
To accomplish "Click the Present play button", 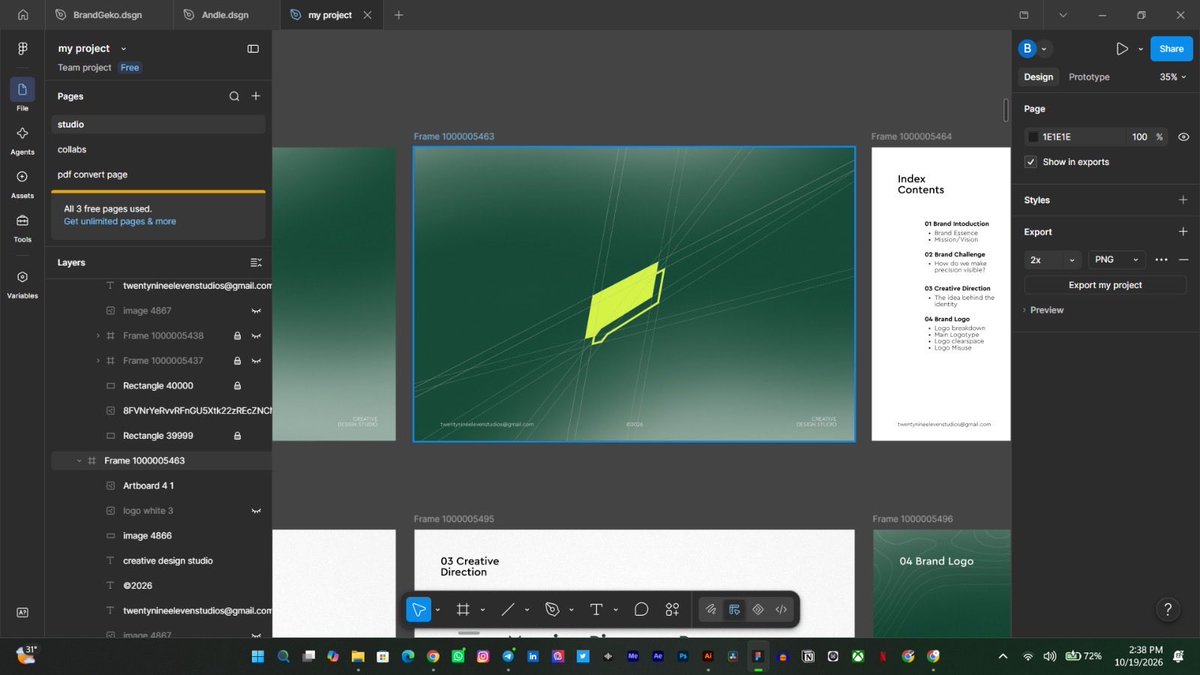I will pos(1122,49).
